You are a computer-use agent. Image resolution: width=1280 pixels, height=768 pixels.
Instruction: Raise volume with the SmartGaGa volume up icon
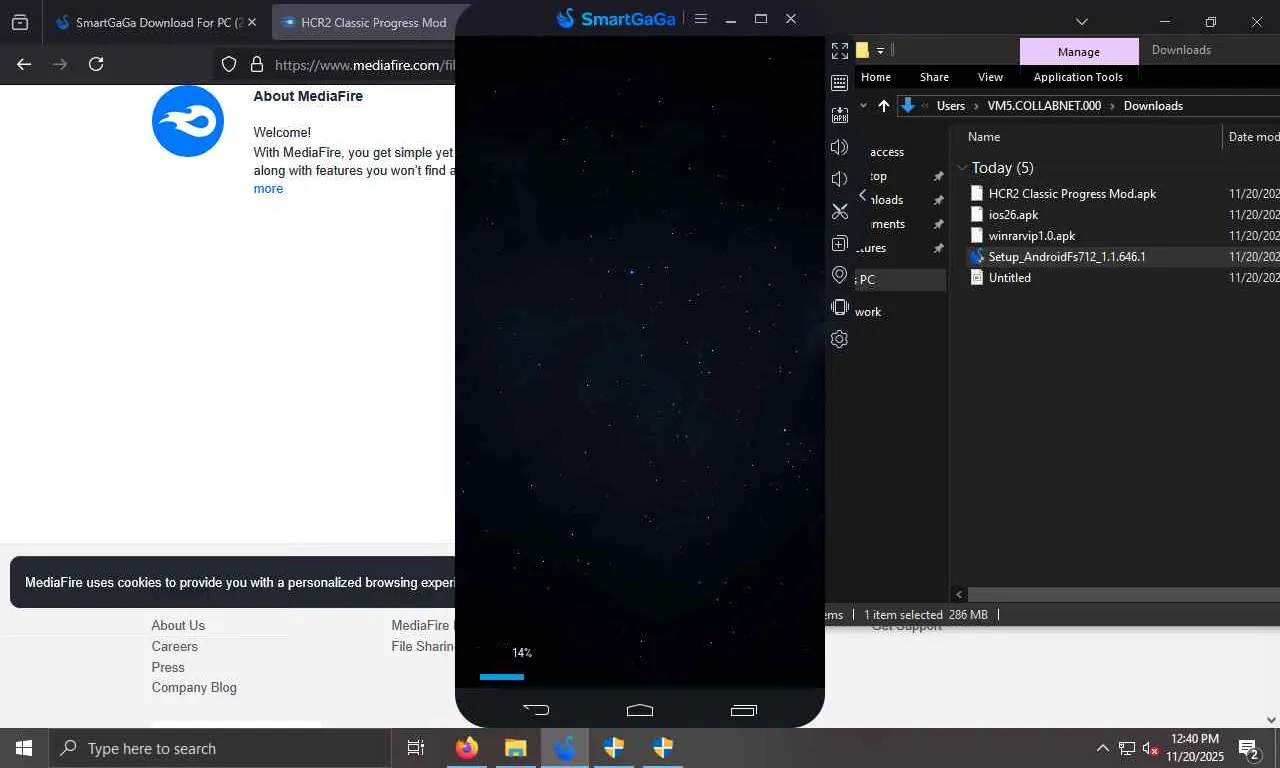pos(840,147)
